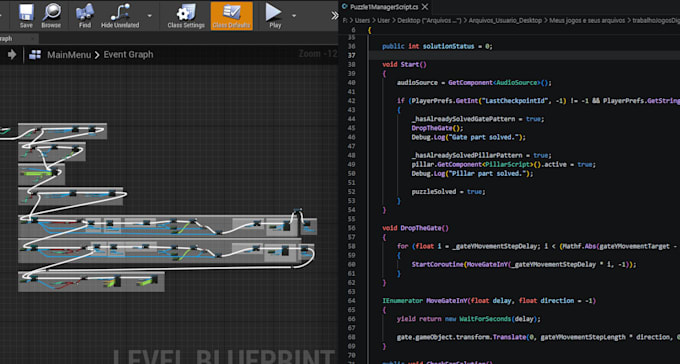Screen dimensions: 680x364
Task: Select MainMenu in the graph breadcrumb
Action: coord(69,55)
